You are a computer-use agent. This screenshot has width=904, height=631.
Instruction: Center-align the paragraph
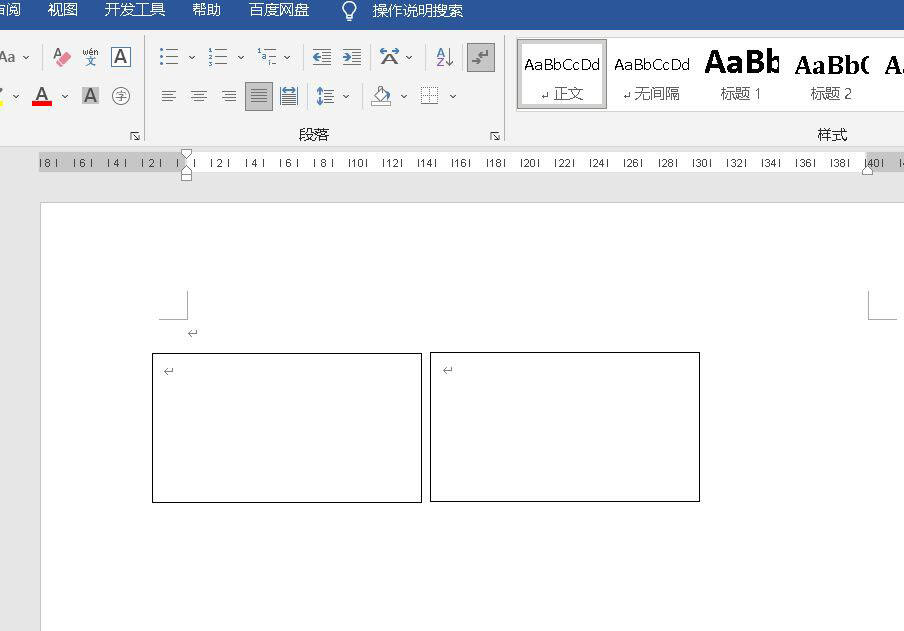click(199, 96)
